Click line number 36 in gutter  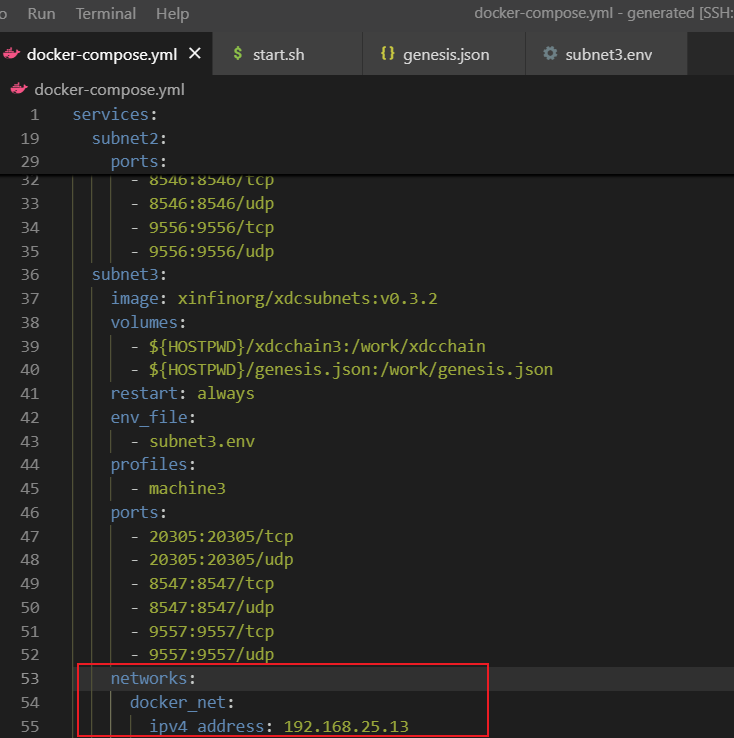pyautogui.click(x=30, y=274)
